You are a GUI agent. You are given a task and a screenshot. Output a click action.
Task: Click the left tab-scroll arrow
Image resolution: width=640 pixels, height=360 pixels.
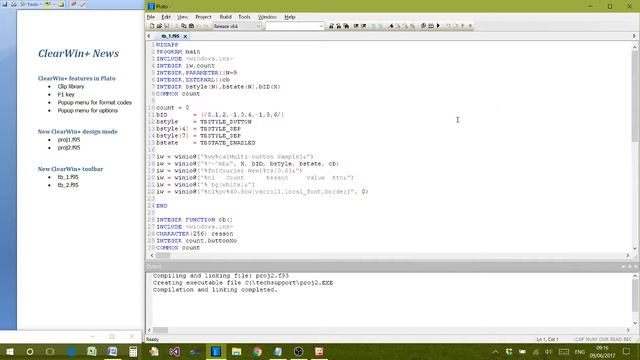point(149,36)
